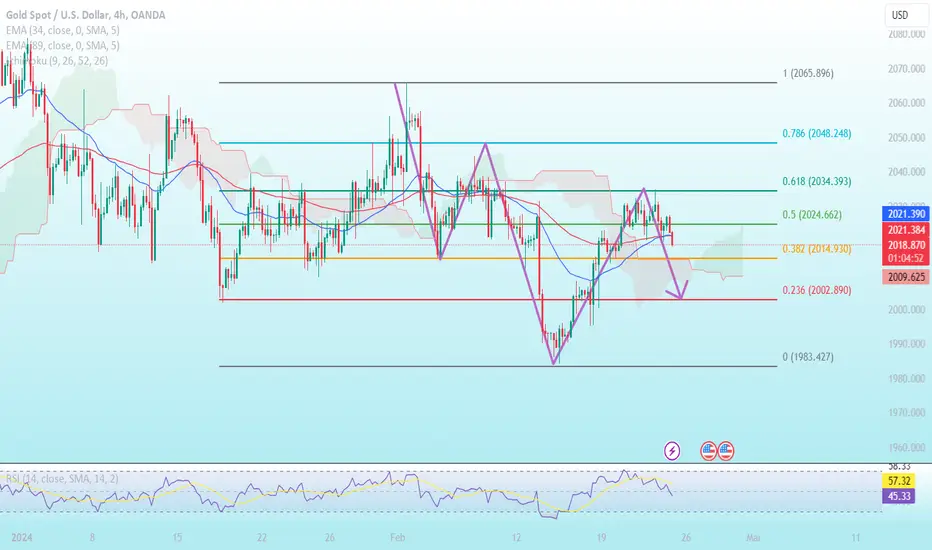932x550 pixels.
Task: Click the 2070.000 price axis label
Action: click(906, 69)
